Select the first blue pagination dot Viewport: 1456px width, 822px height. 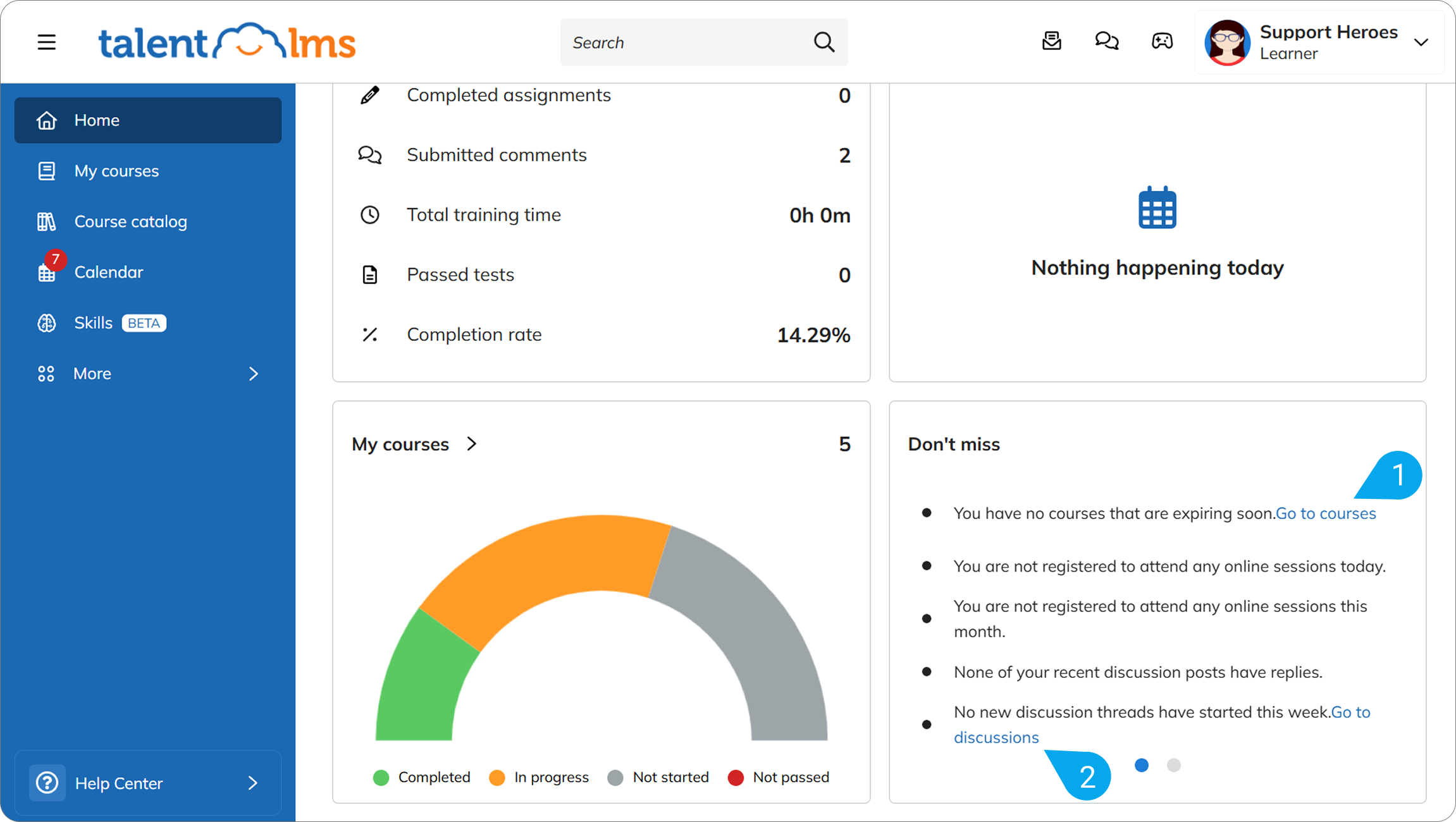pyautogui.click(x=1141, y=765)
